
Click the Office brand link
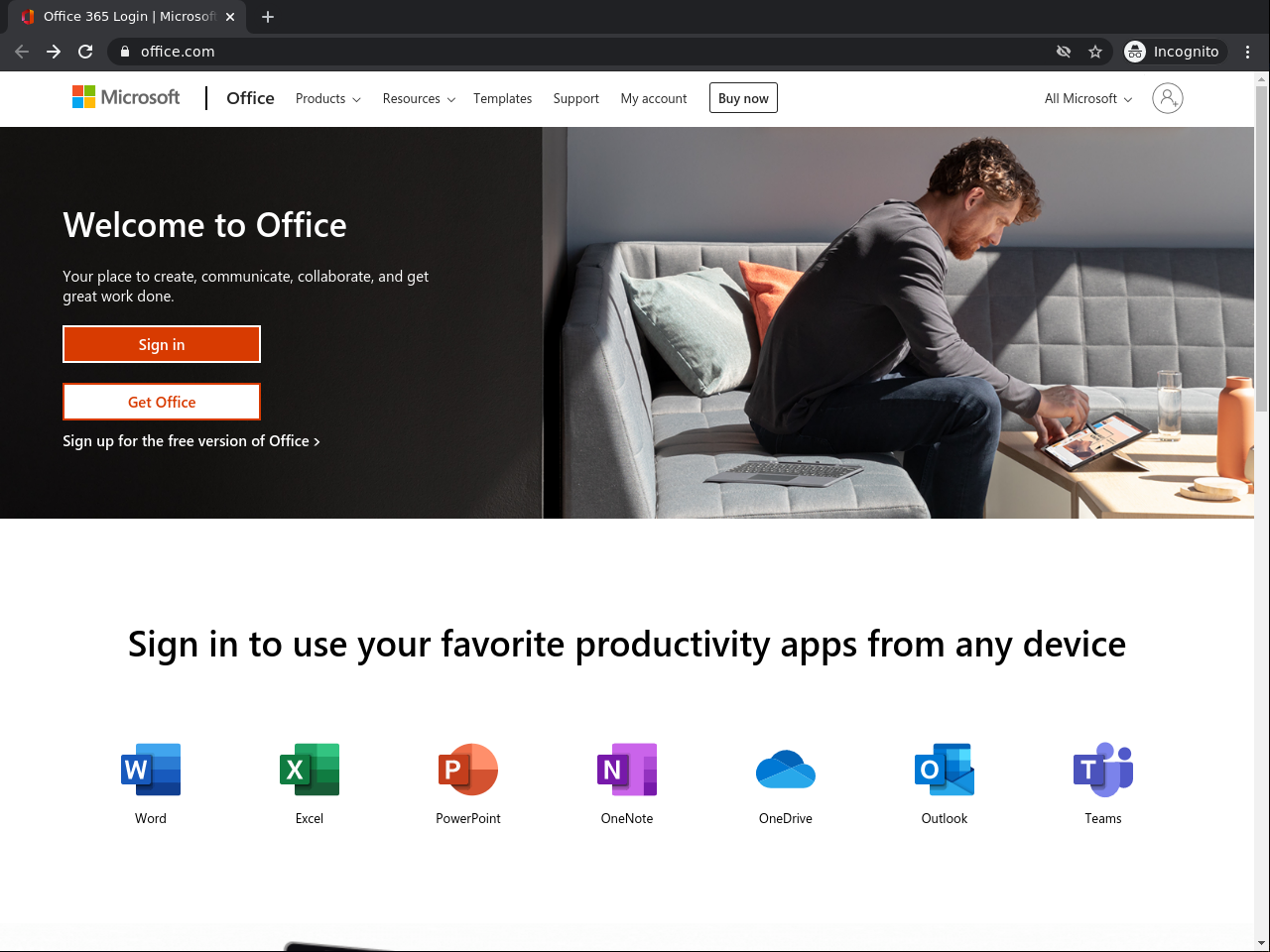[x=250, y=98]
